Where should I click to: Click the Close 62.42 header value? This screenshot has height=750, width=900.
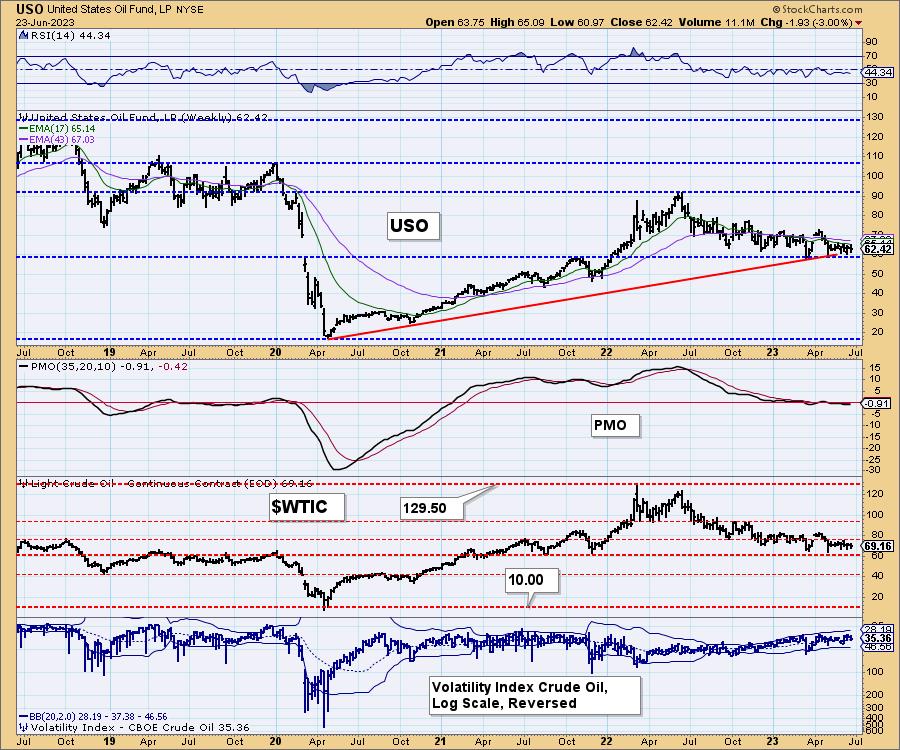642,22
